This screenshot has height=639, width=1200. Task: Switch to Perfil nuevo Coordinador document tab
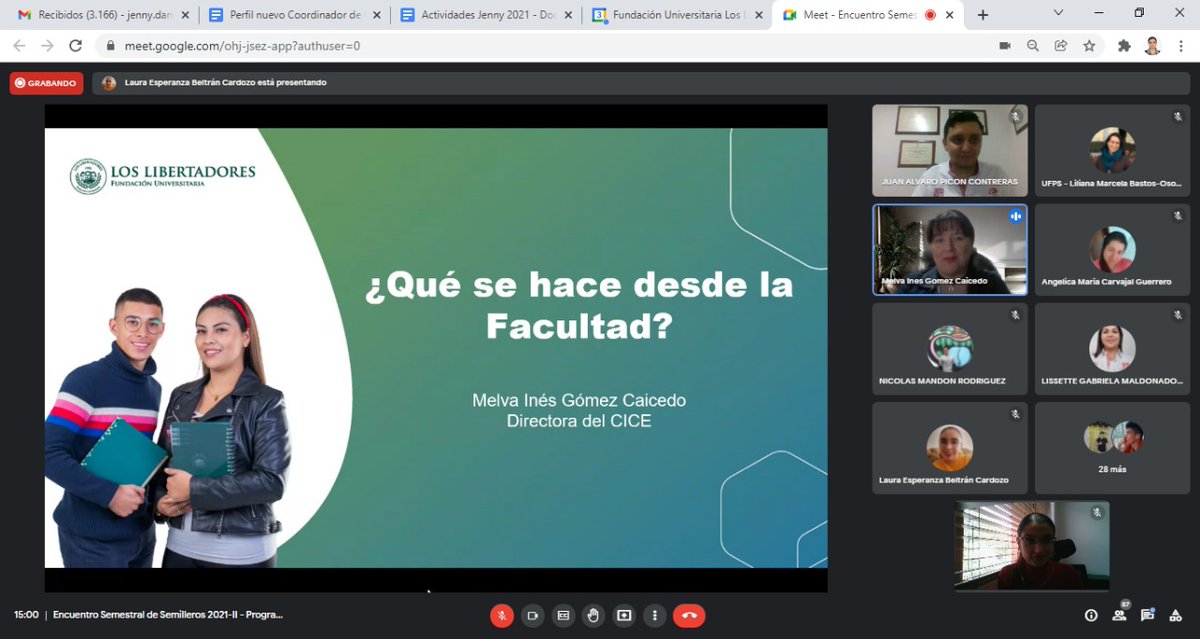[x=292, y=15]
